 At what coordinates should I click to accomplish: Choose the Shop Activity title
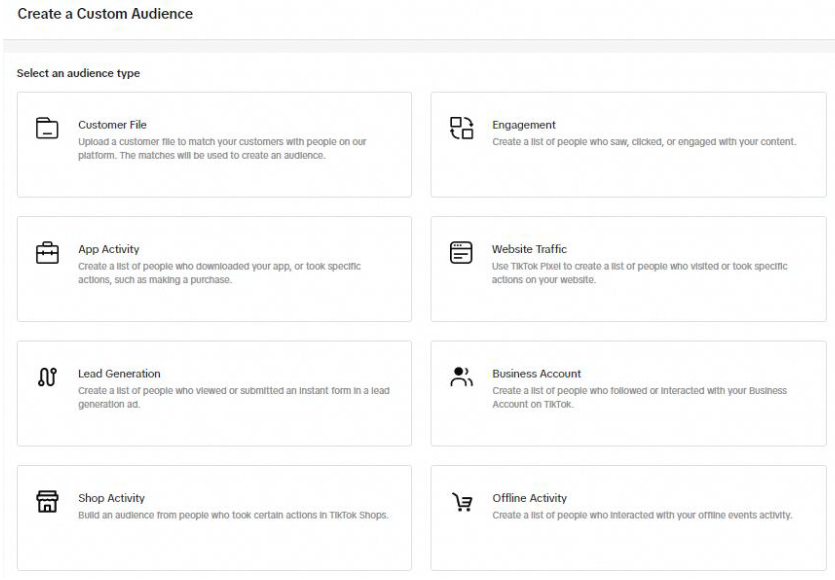(x=111, y=498)
